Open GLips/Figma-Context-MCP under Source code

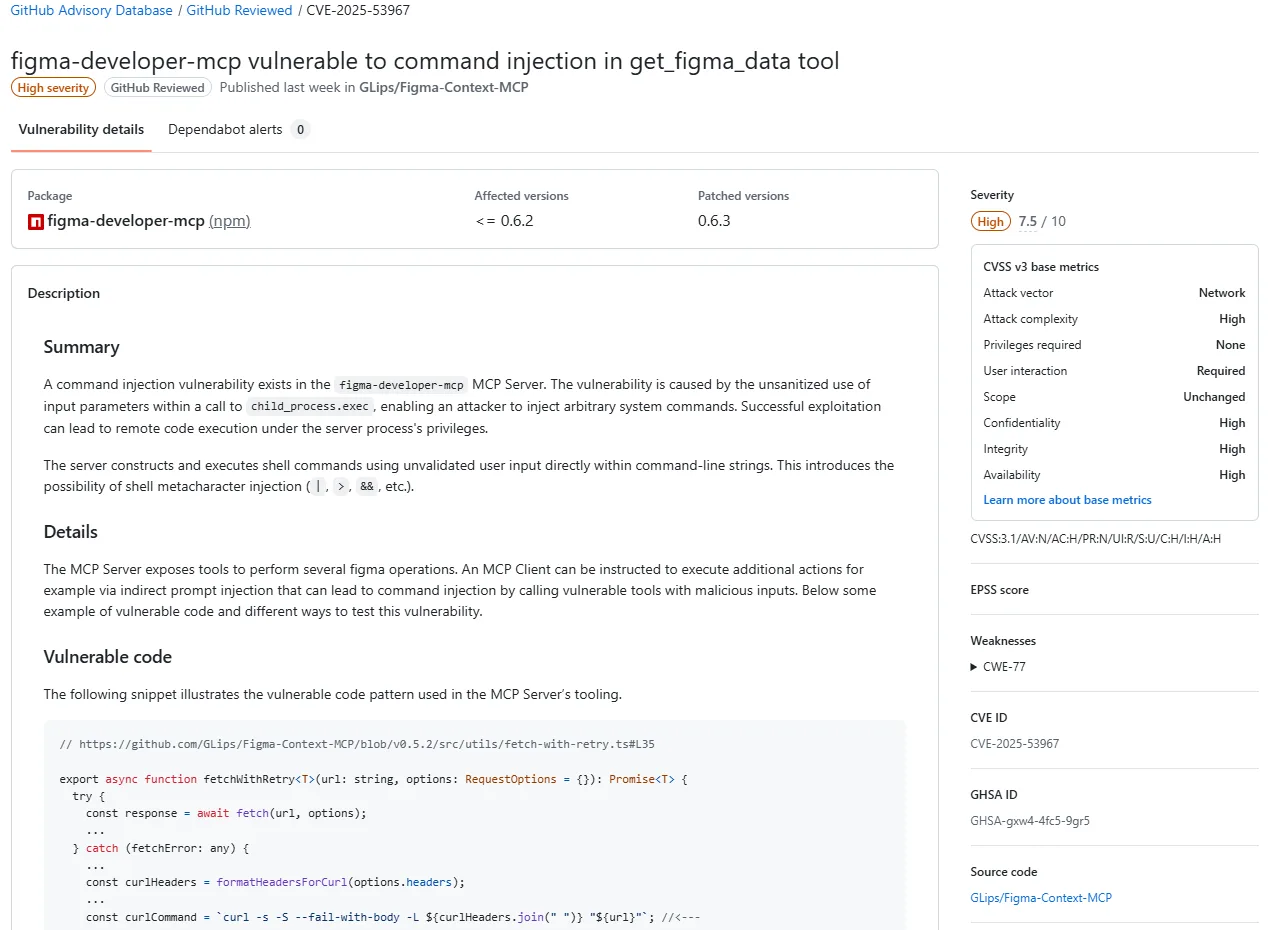pyautogui.click(x=1041, y=897)
